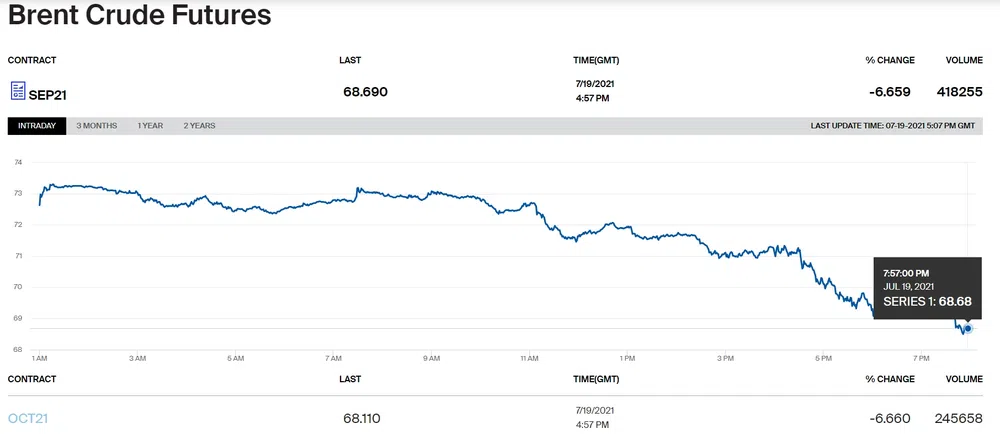Show the 2 YEARS chart view
Image resolution: width=1000 pixels, height=434 pixels.
tap(199, 126)
